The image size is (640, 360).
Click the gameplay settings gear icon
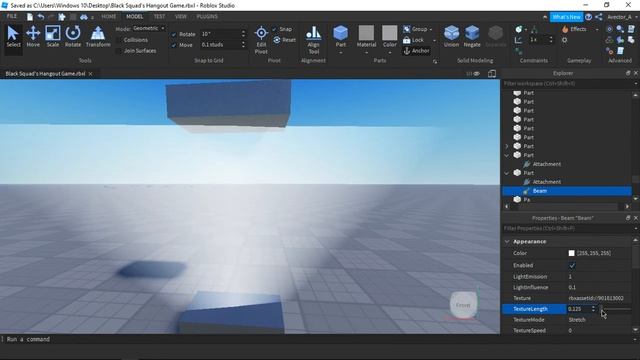564,40
